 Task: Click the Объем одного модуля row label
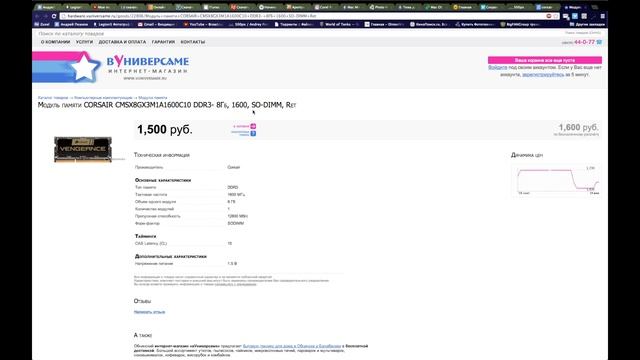(x=156, y=202)
